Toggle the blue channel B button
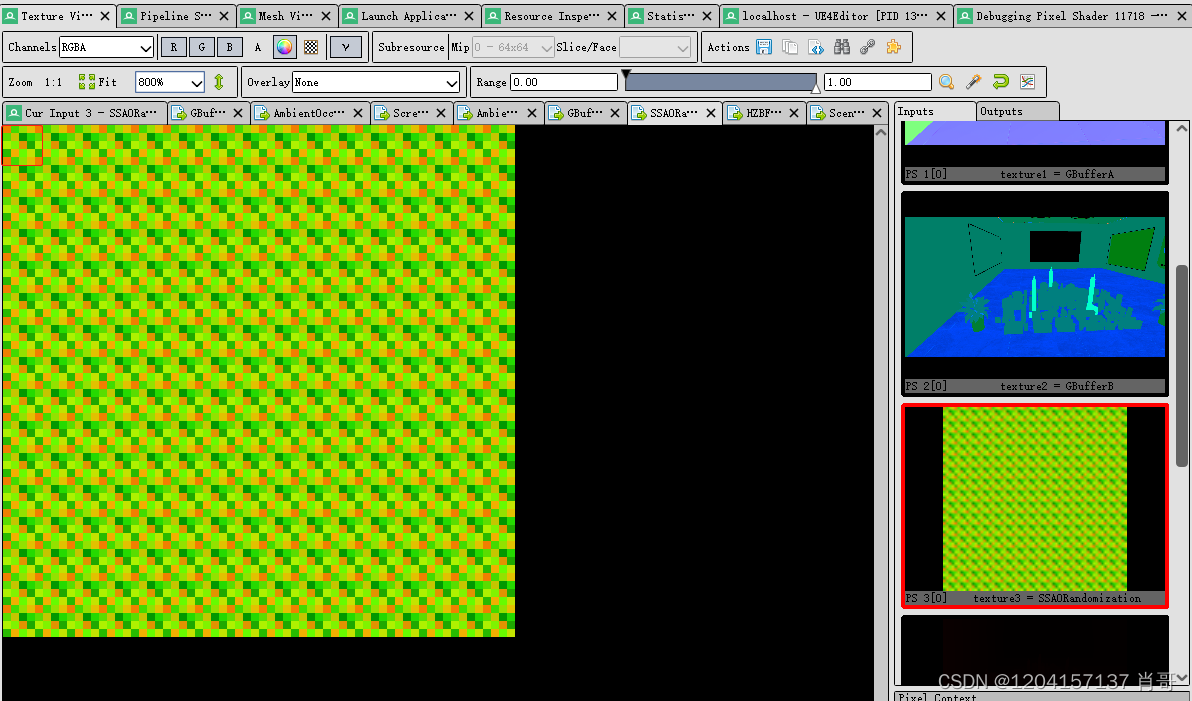This screenshot has height=701, width=1192. 230,47
